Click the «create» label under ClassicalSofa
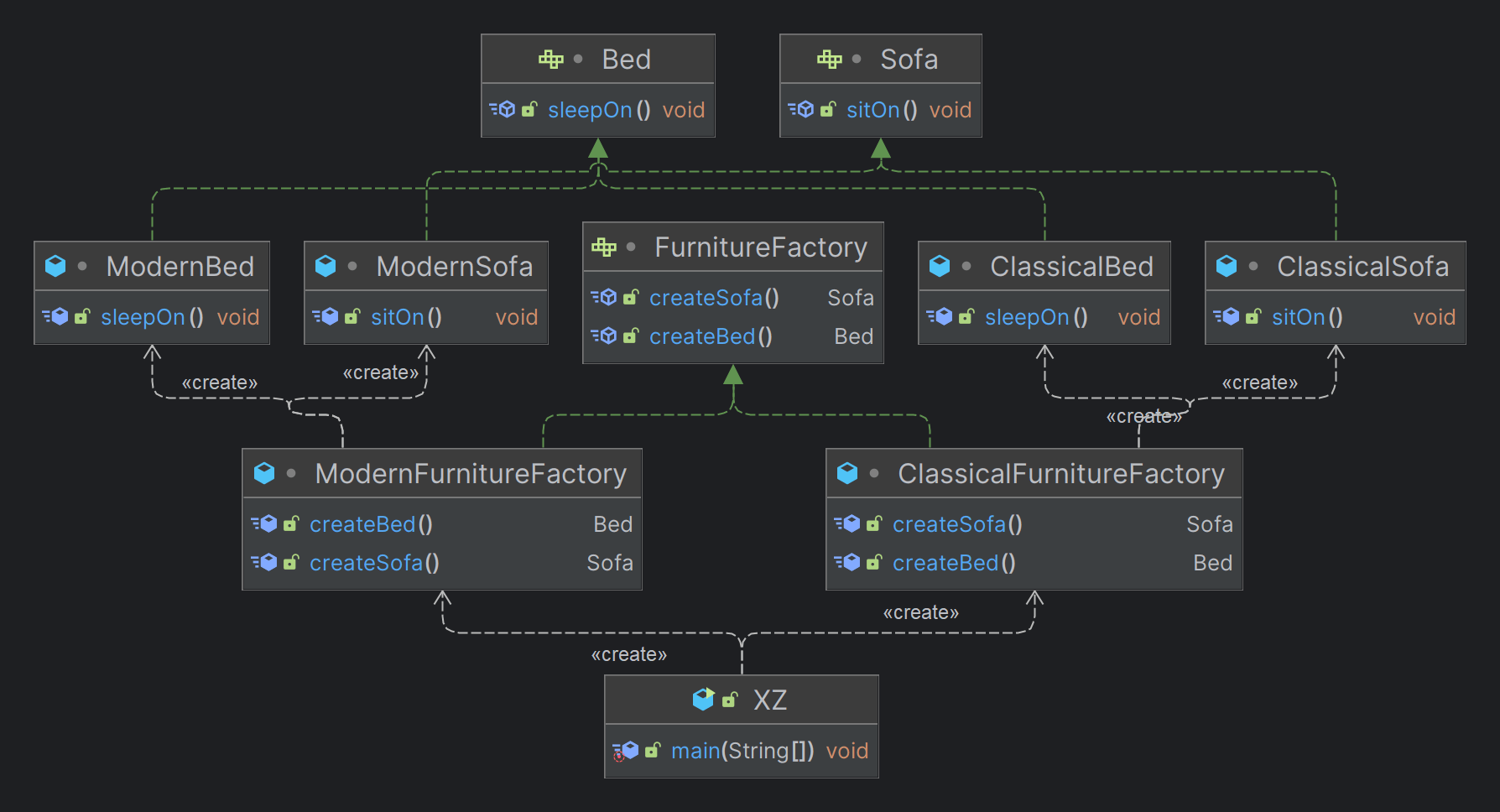Image resolution: width=1500 pixels, height=812 pixels. [1260, 383]
